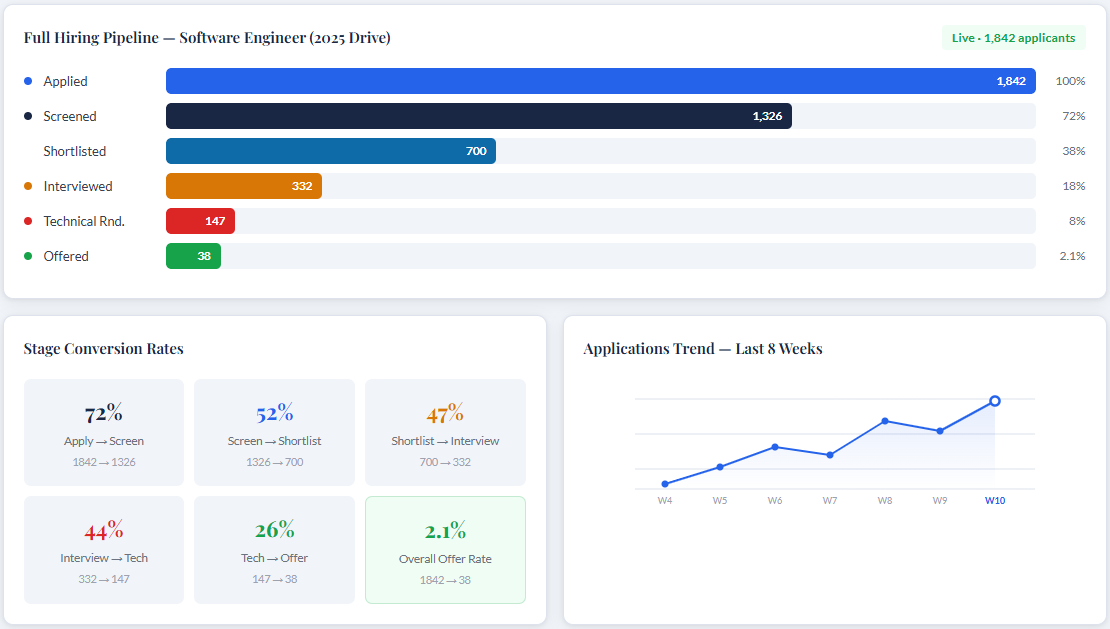Expand the Tech → Offer conversion card
This screenshot has height=629, width=1110.
(274, 550)
